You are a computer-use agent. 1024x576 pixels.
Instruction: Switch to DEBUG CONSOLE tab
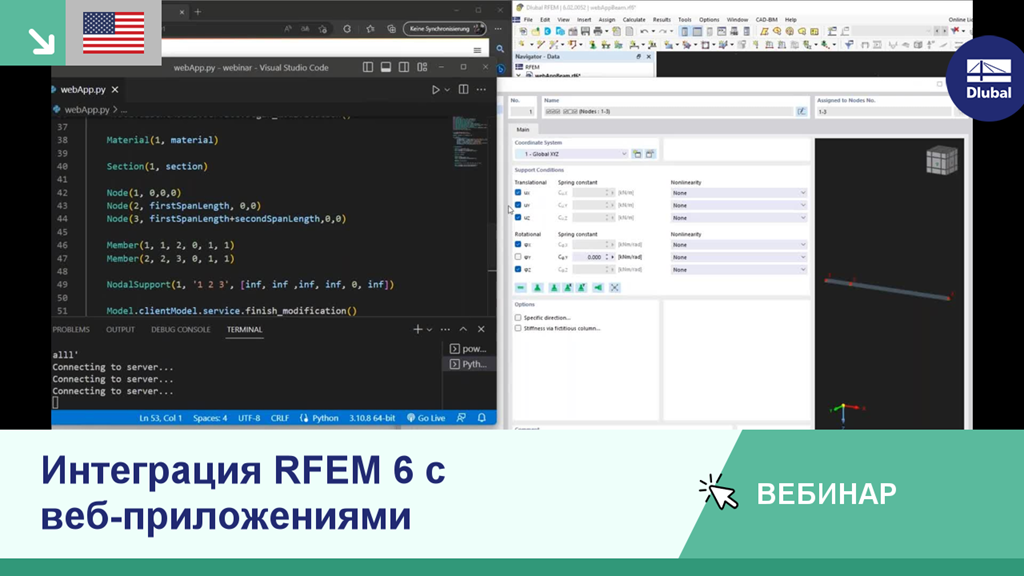pos(181,329)
